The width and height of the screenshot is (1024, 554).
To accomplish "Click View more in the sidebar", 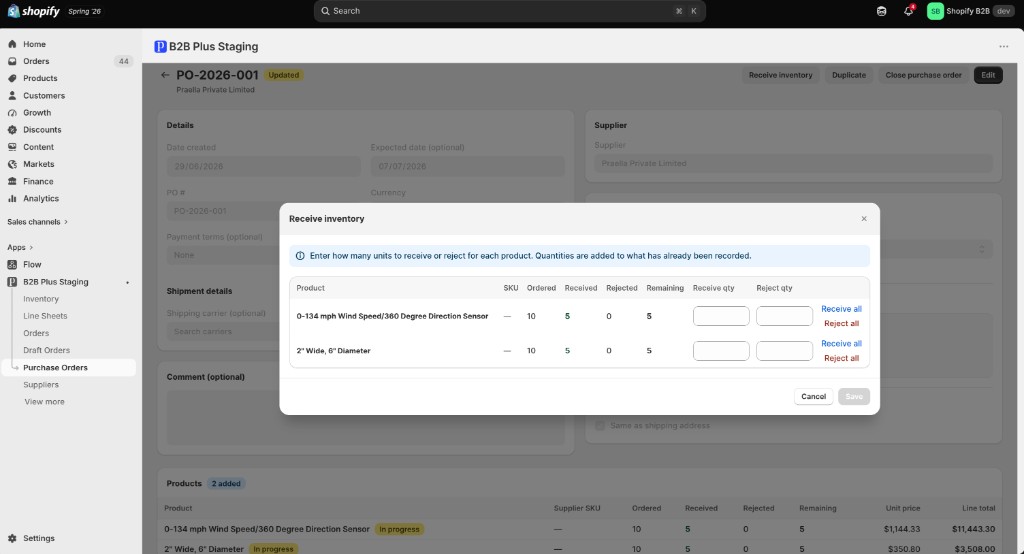I will coord(44,402).
